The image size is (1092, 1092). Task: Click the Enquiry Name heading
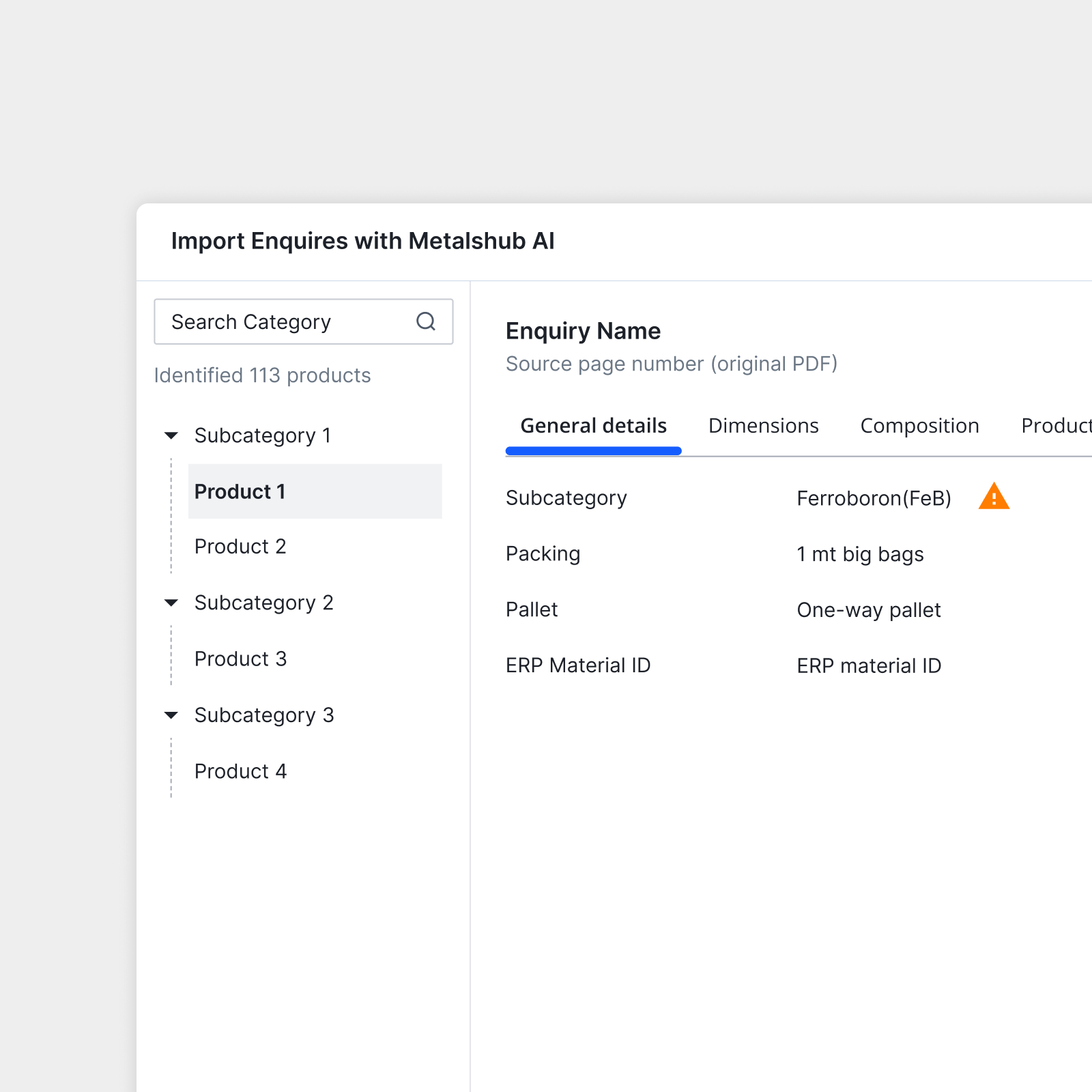[583, 330]
